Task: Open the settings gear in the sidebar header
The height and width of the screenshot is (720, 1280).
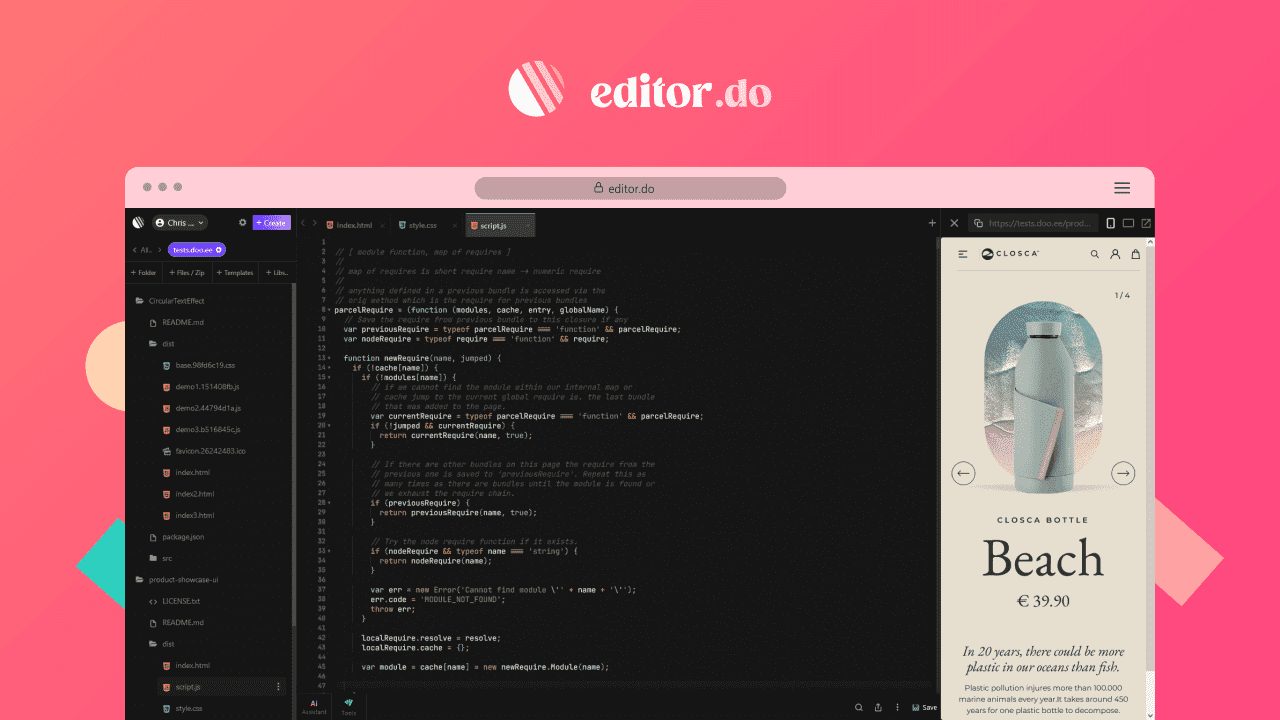Action: [242, 223]
